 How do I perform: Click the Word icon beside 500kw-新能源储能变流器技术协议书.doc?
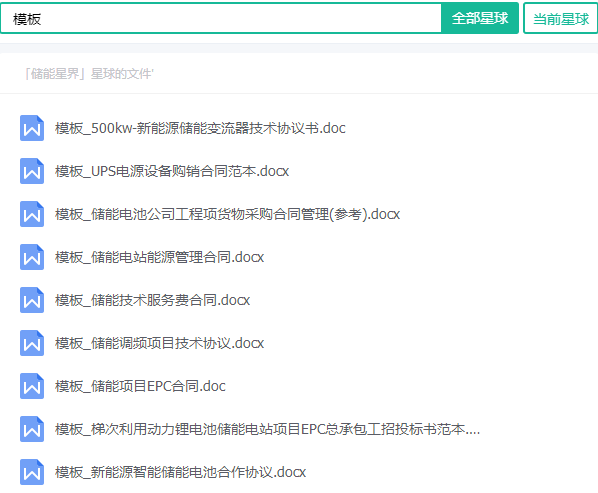pos(32,128)
